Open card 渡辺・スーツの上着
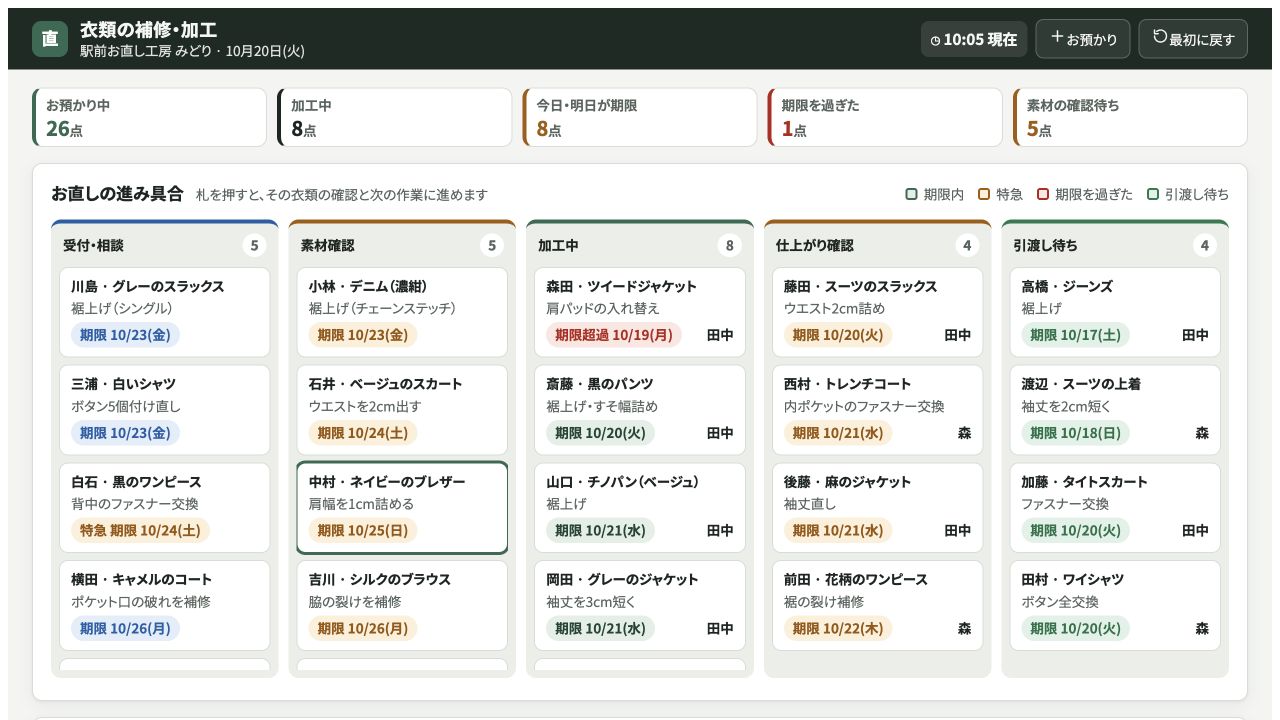 click(1115, 410)
